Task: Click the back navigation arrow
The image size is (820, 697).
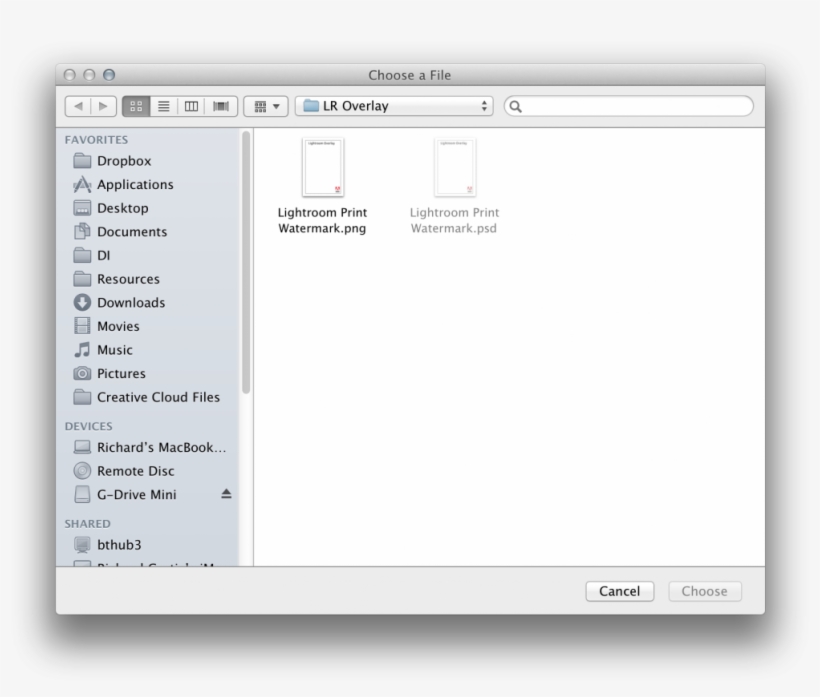Action: 78,105
